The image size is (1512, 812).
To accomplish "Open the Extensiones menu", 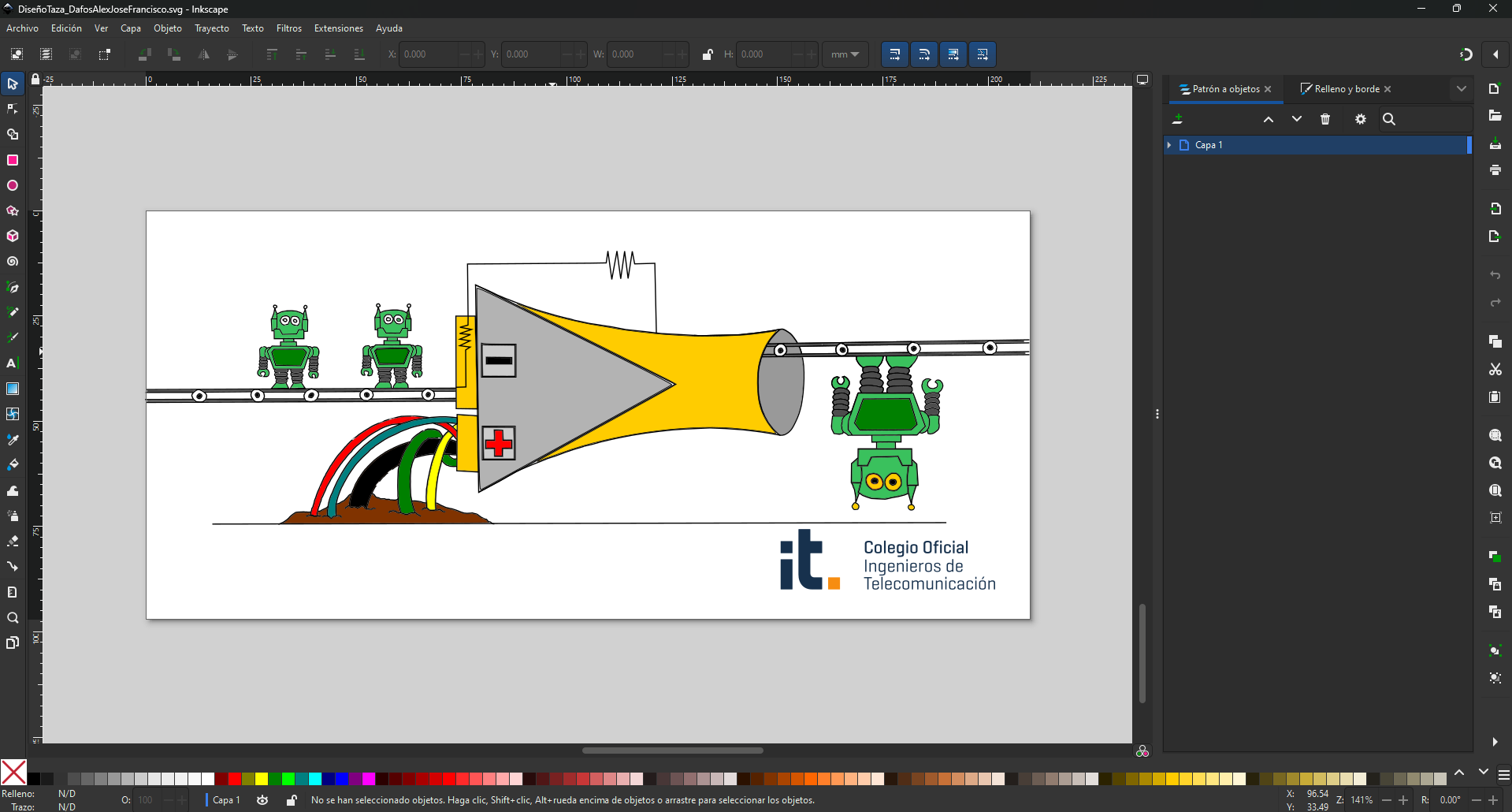I will pyautogui.click(x=339, y=28).
